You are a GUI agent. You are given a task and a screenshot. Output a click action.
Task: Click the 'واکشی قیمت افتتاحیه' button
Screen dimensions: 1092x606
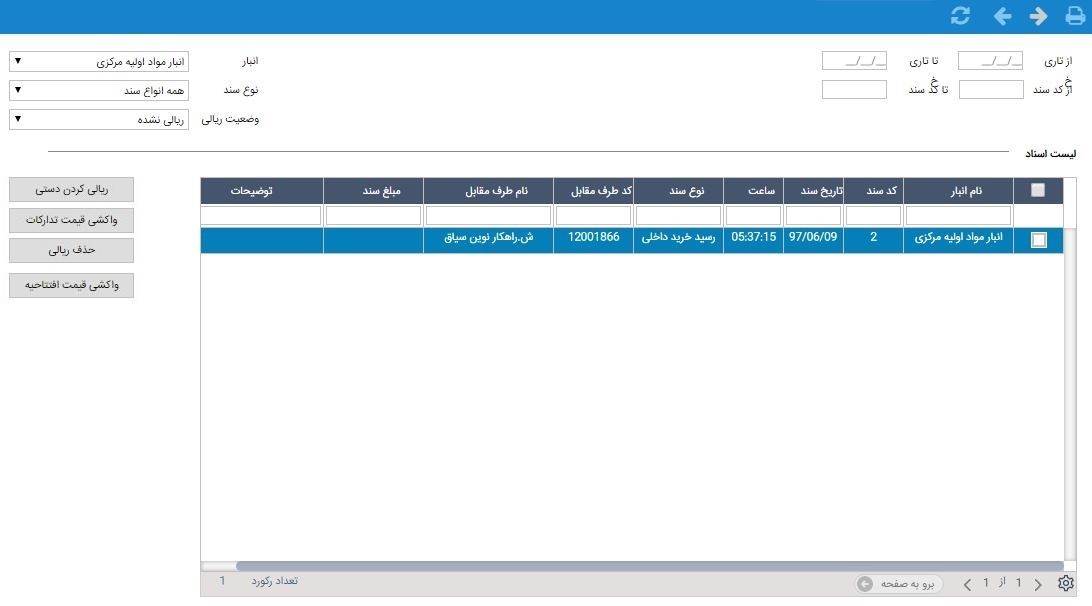[x=71, y=285]
